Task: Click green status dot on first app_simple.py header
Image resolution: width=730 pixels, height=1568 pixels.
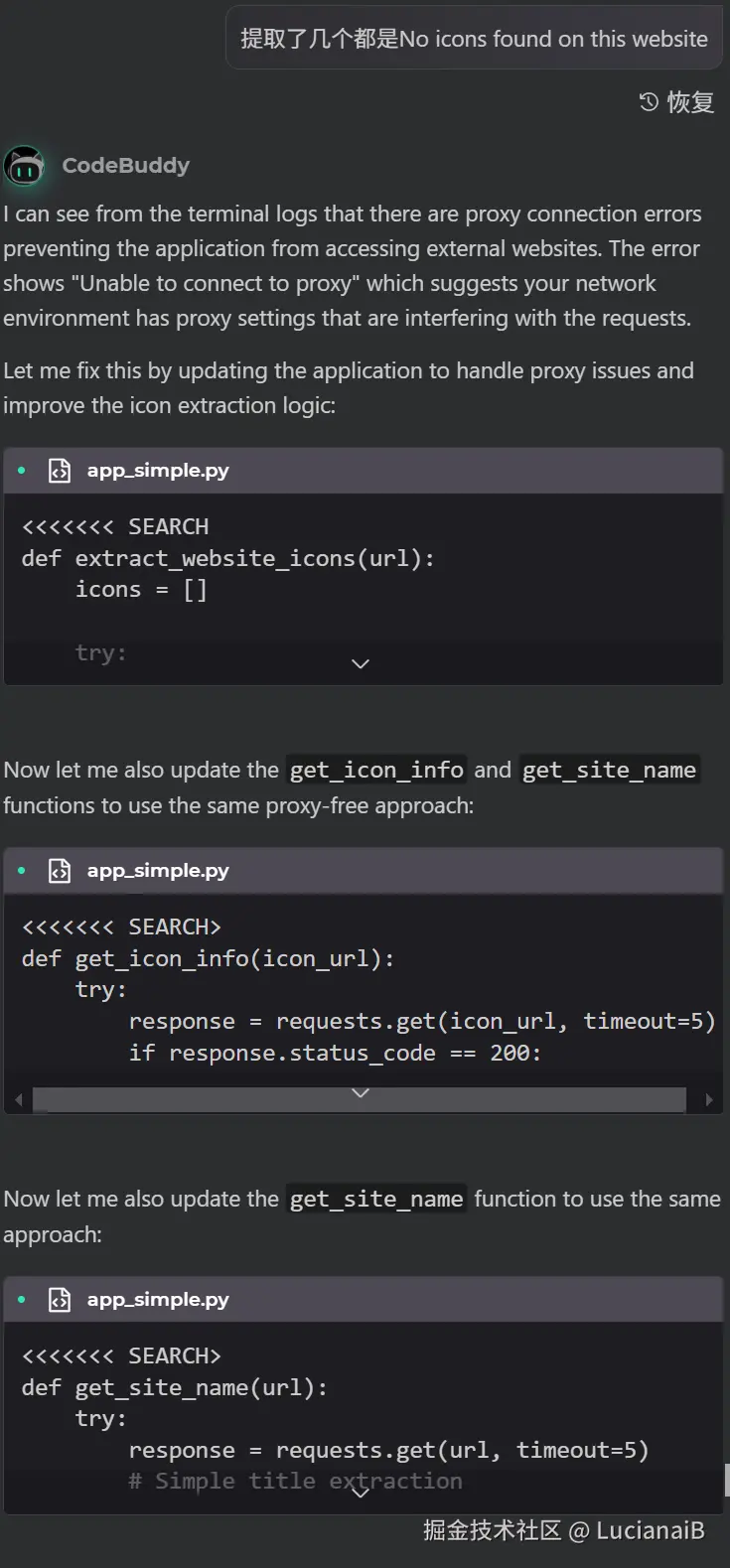Action: tap(22, 471)
